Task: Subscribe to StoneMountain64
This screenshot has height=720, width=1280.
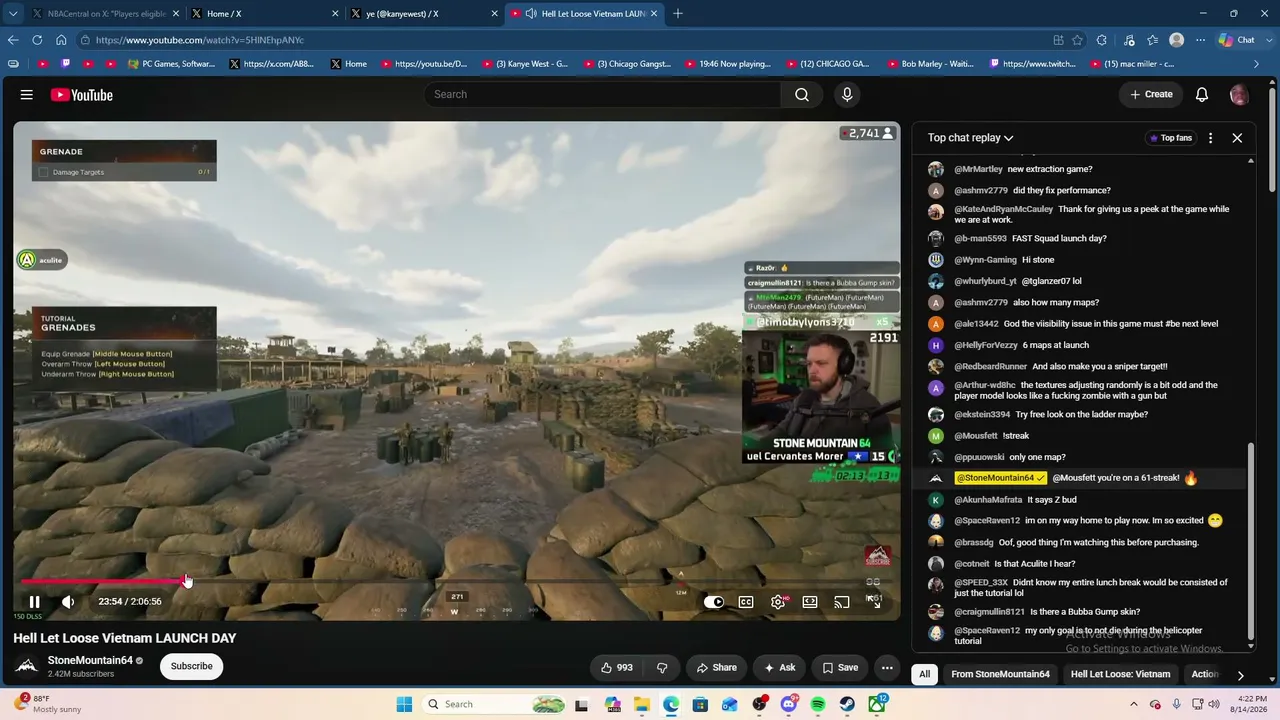Action: pos(191,666)
